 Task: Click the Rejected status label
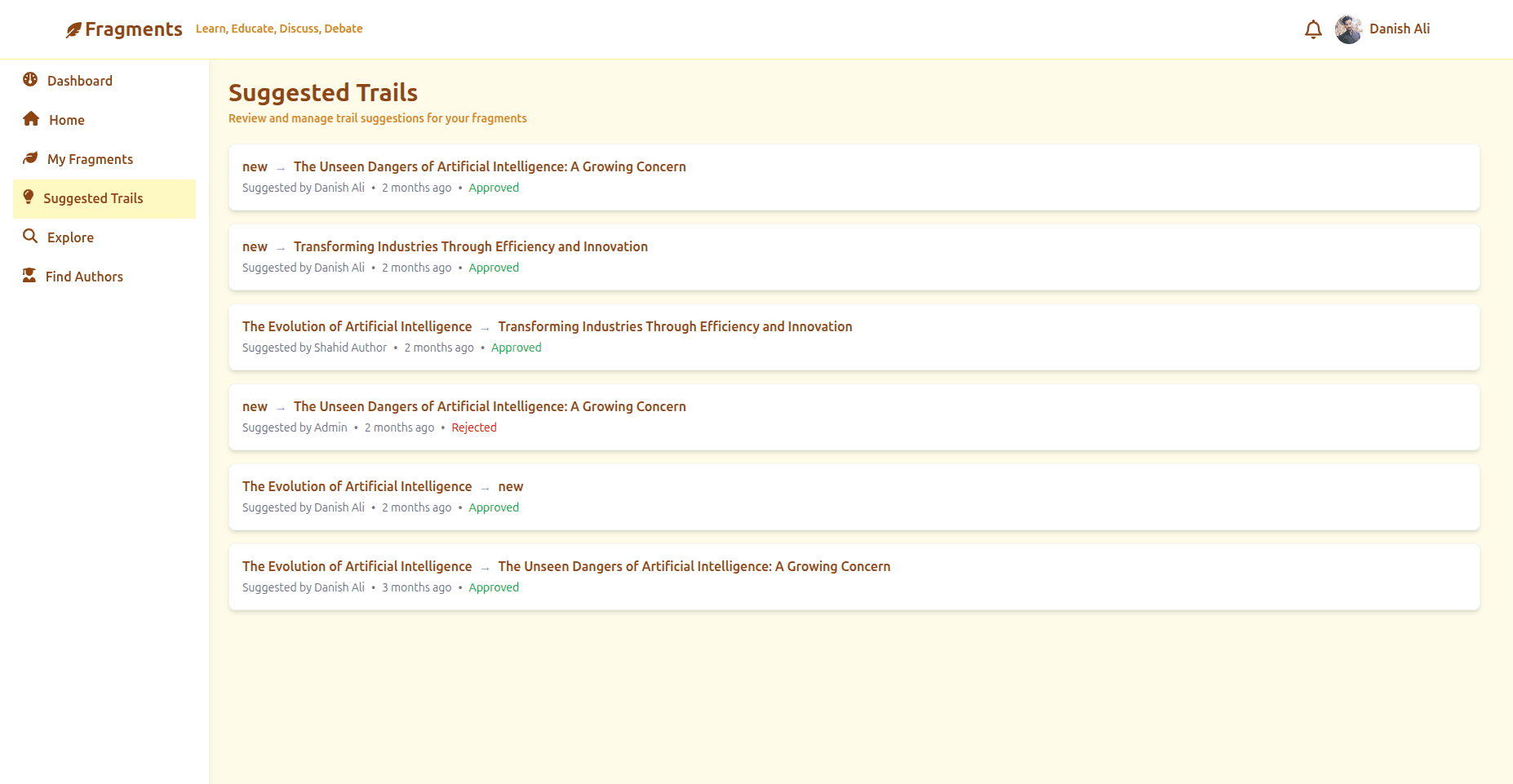tap(474, 427)
